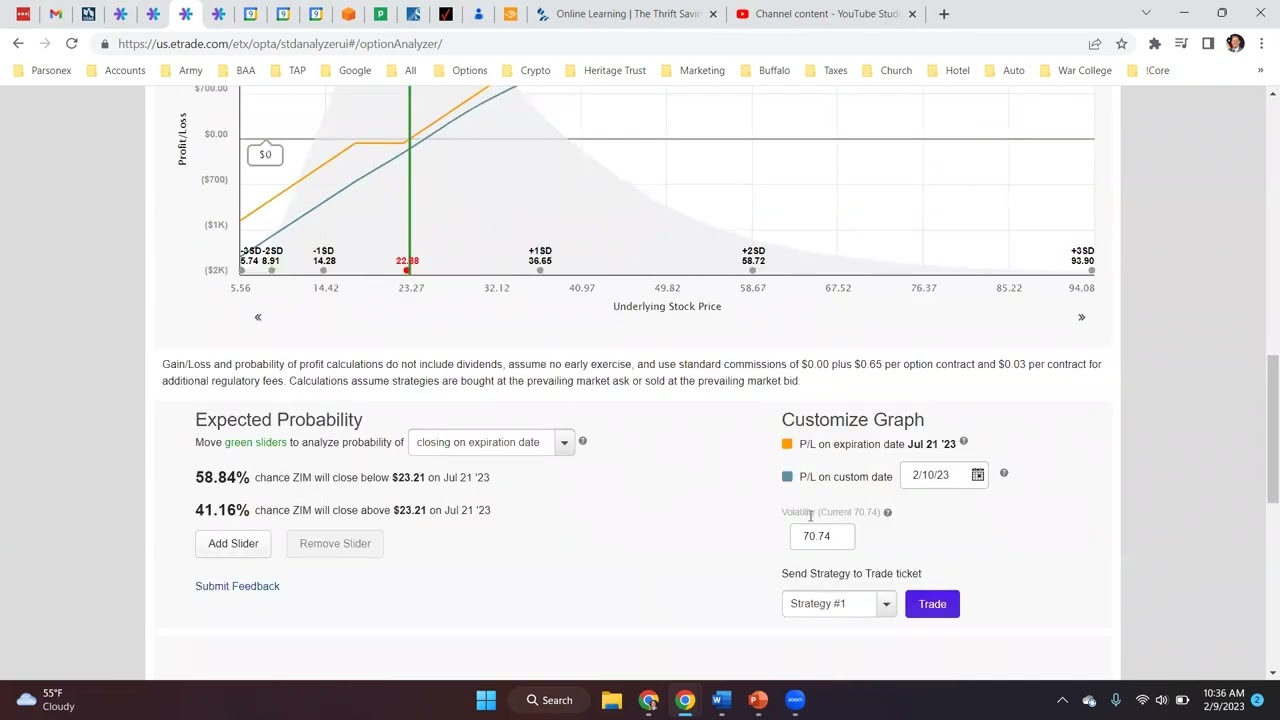
Task: Click the volatility input field showing 70.74
Action: (x=822, y=536)
